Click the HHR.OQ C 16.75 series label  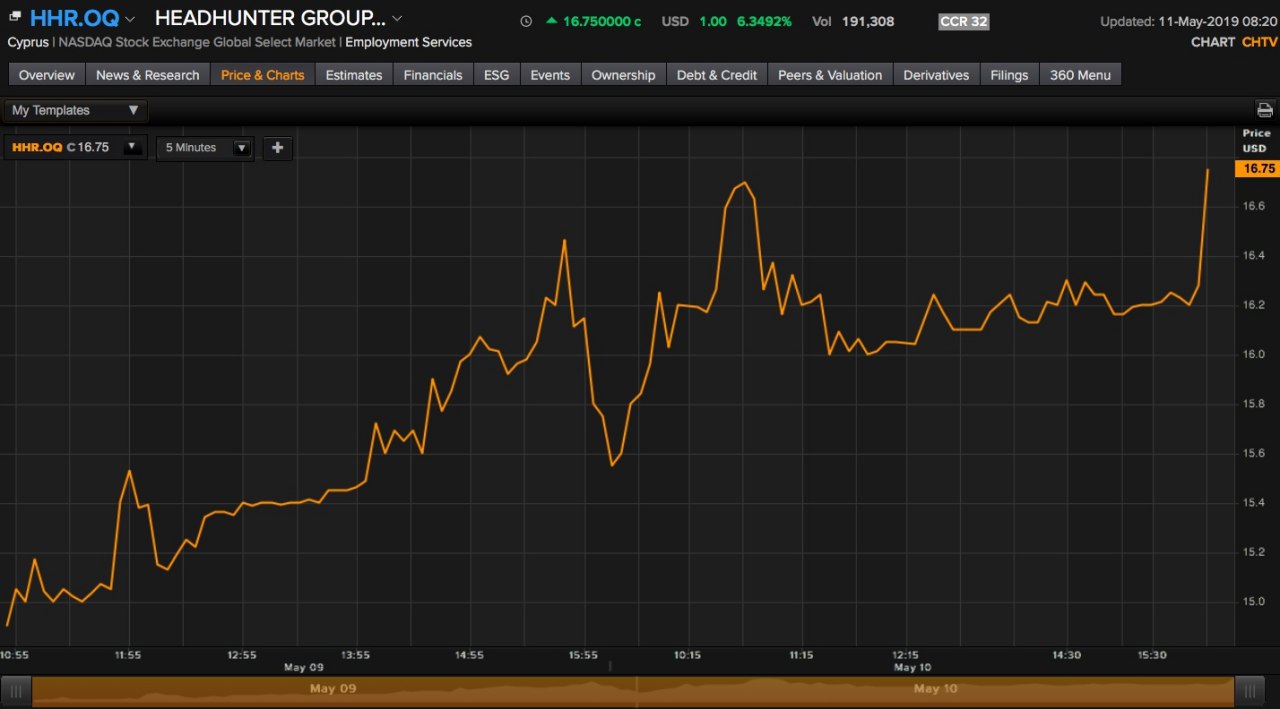(60, 148)
